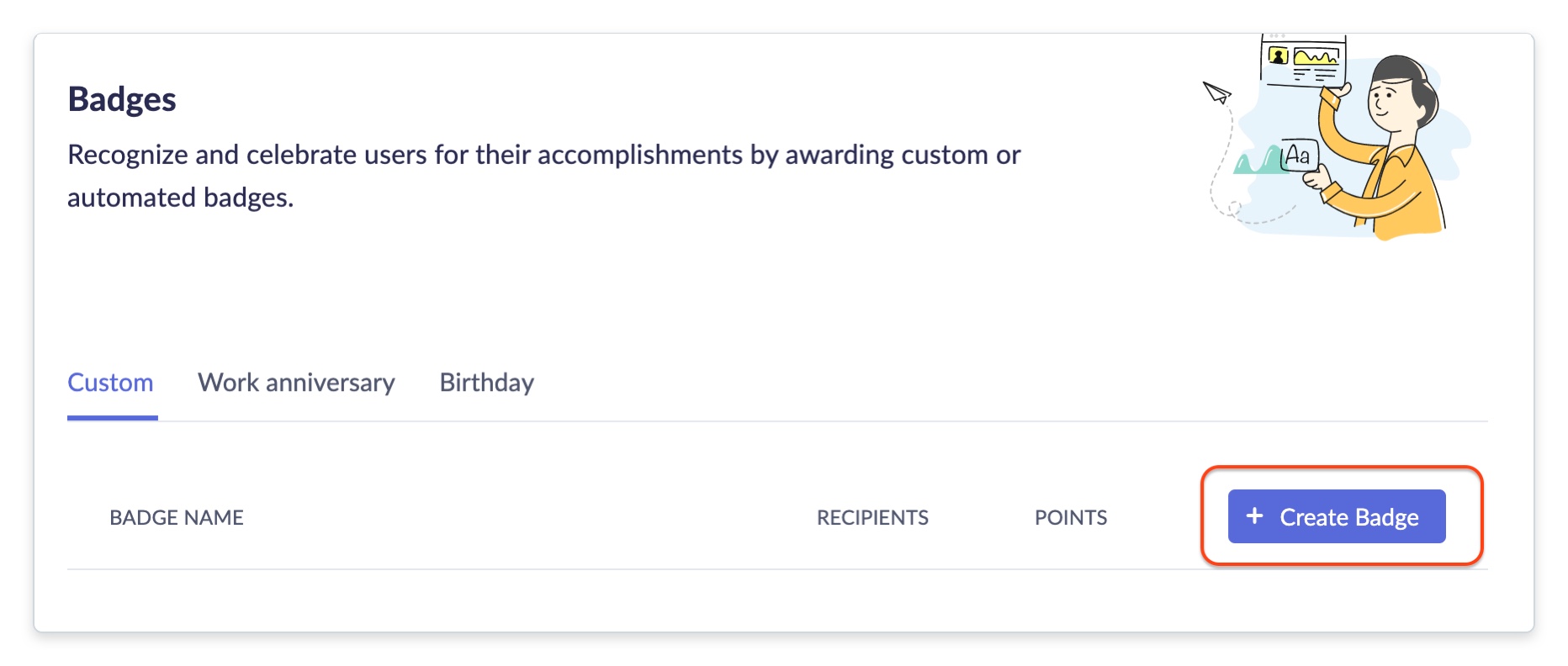Click the Badges page heading

122,99
